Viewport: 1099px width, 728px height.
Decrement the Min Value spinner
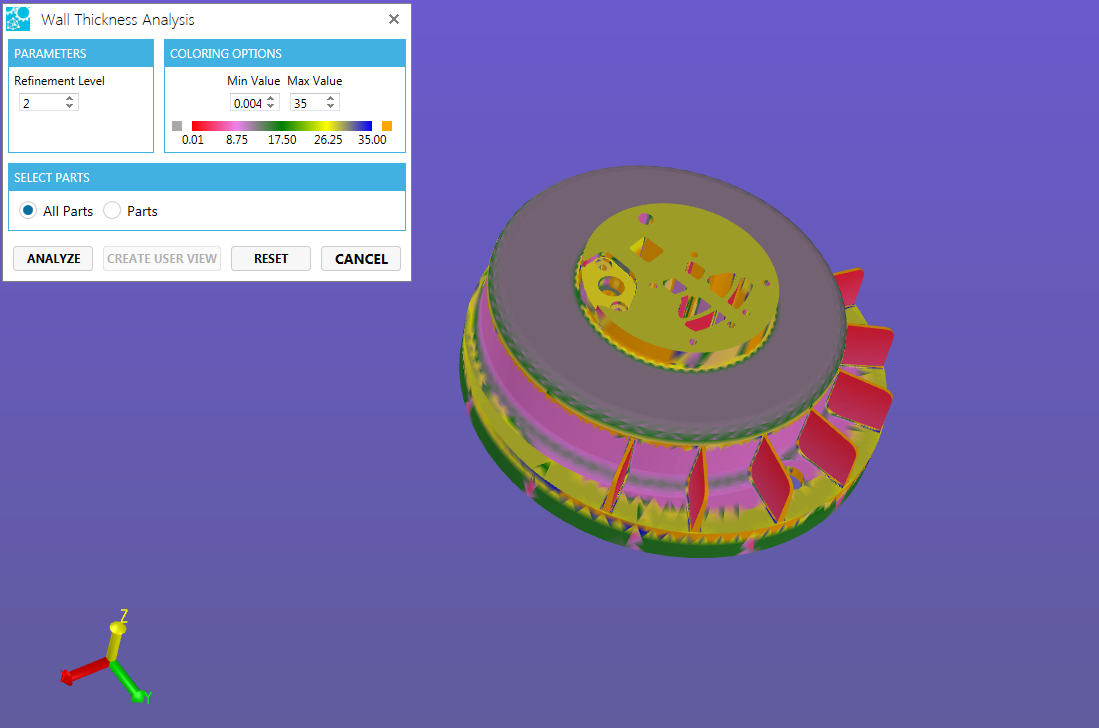[270, 106]
